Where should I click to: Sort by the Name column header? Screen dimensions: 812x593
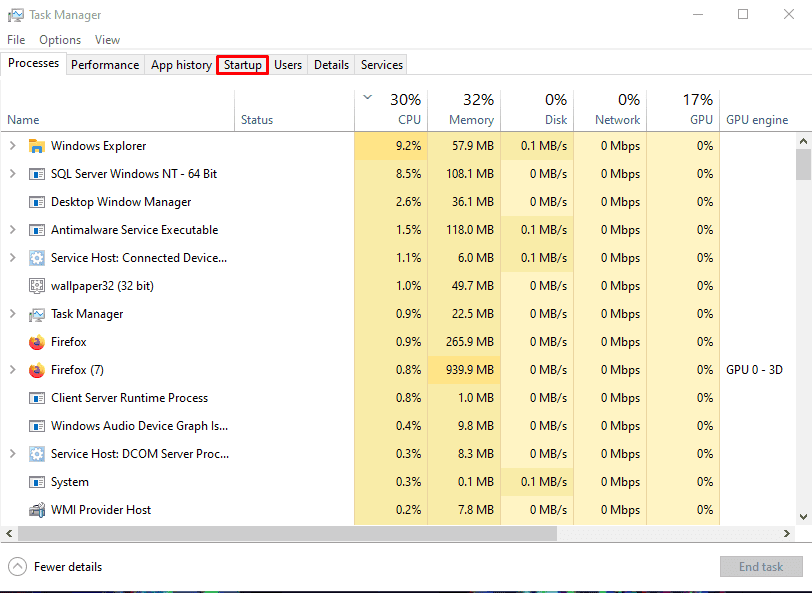(118, 111)
